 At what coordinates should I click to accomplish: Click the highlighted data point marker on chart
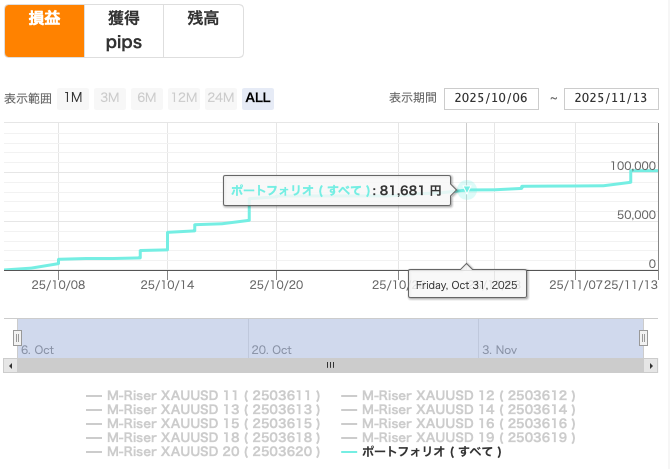(466, 190)
